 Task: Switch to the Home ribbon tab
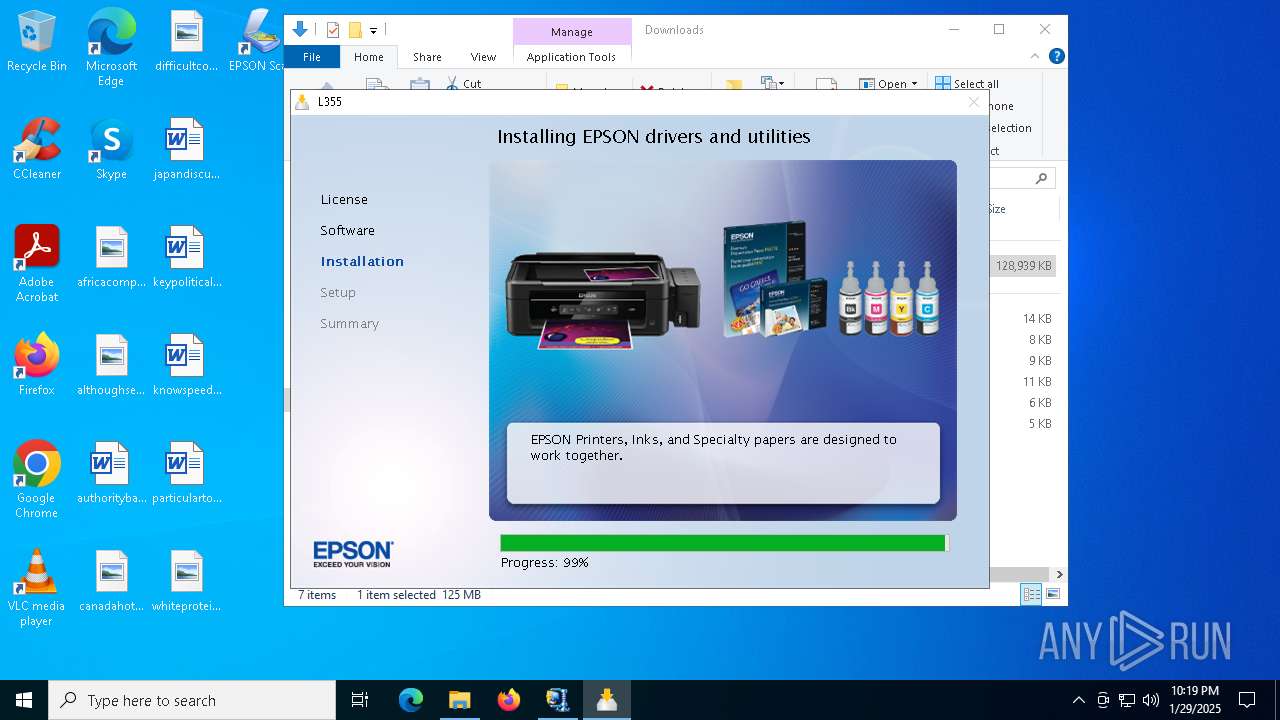[368, 57]
